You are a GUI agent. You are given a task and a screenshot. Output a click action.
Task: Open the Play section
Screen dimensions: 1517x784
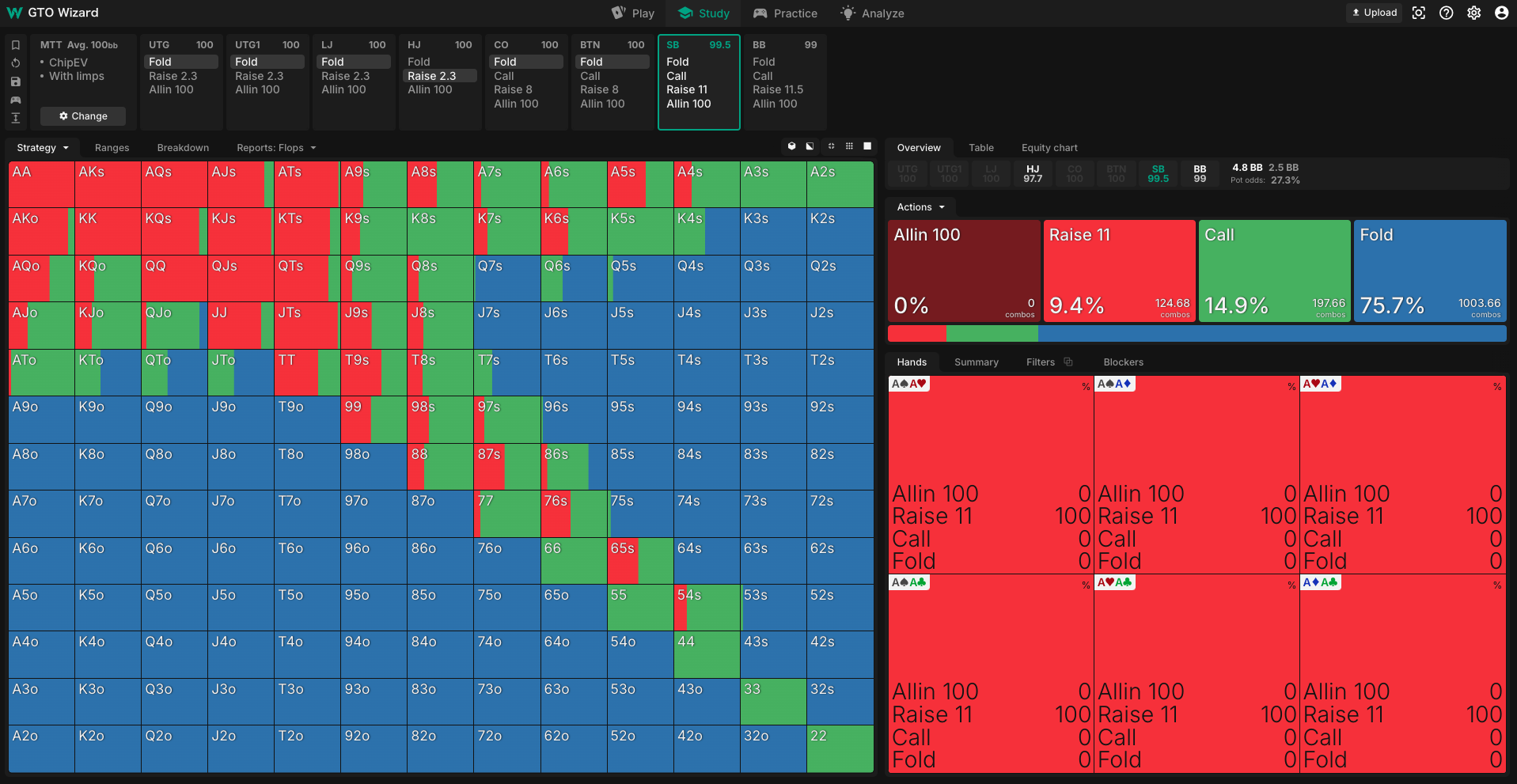[633, 13]
